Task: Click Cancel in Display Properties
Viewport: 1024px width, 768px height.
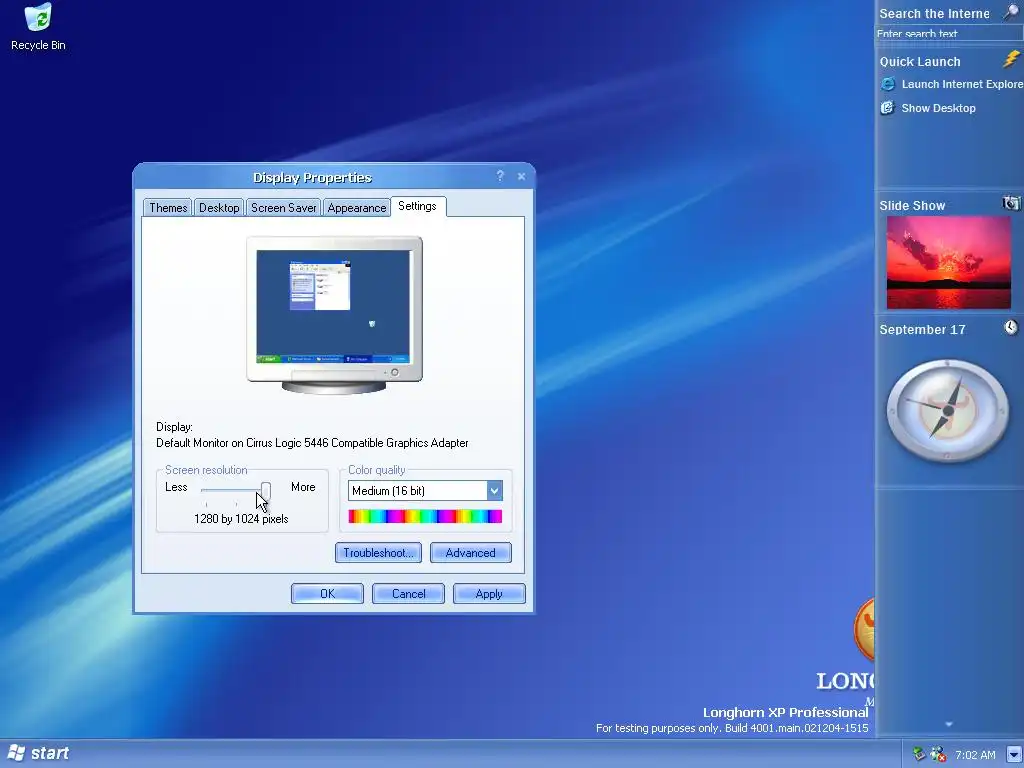Action: [408, 594]
